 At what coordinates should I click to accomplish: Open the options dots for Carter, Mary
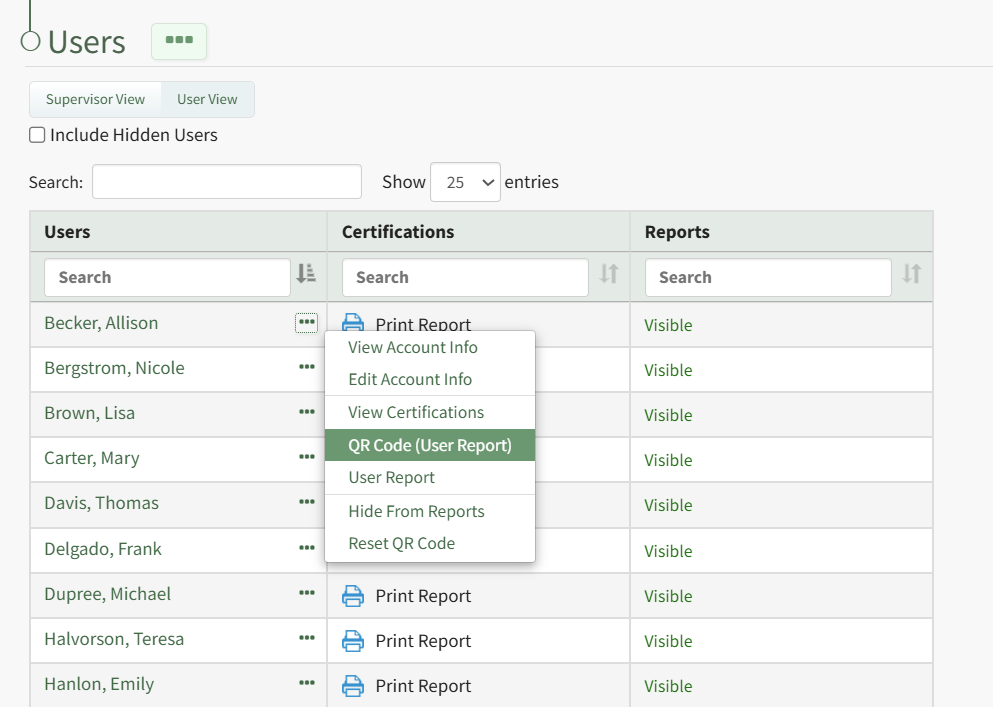(307, 457)
